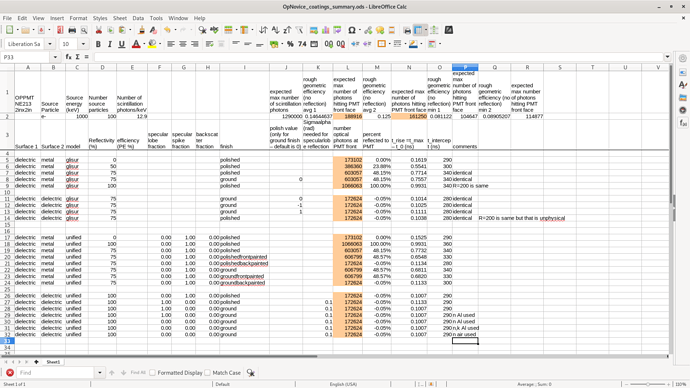690x388 pixels.
Task: Toggle Freeze Rows and Columns
Action: (x=418, y=30)
